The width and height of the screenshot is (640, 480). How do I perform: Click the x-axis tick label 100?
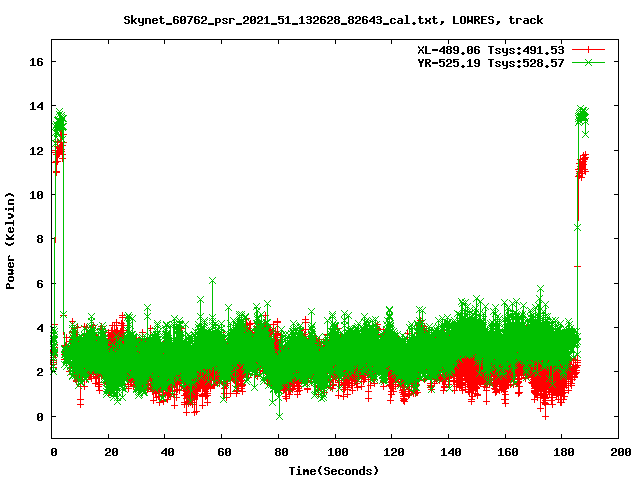pos(338,452)
